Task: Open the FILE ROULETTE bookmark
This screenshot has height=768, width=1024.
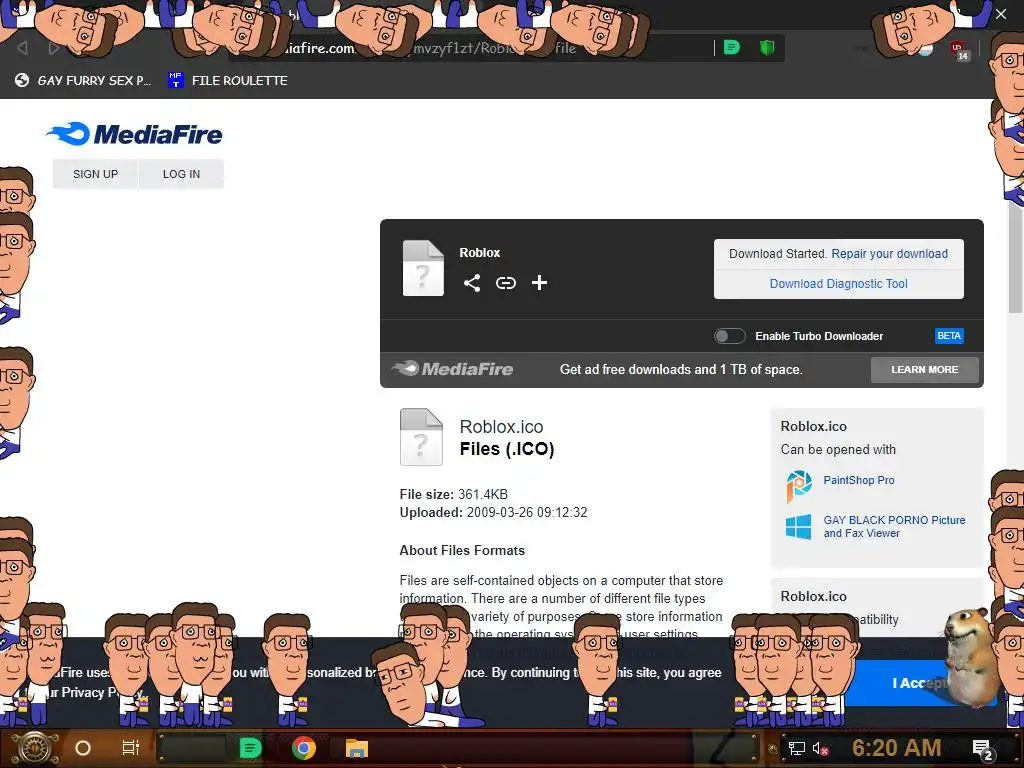Action: tap(228, 80)
